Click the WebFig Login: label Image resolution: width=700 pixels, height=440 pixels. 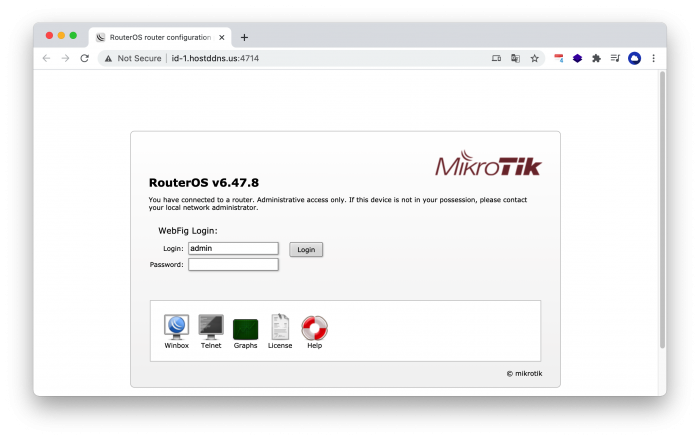click(x=188, y=231)
